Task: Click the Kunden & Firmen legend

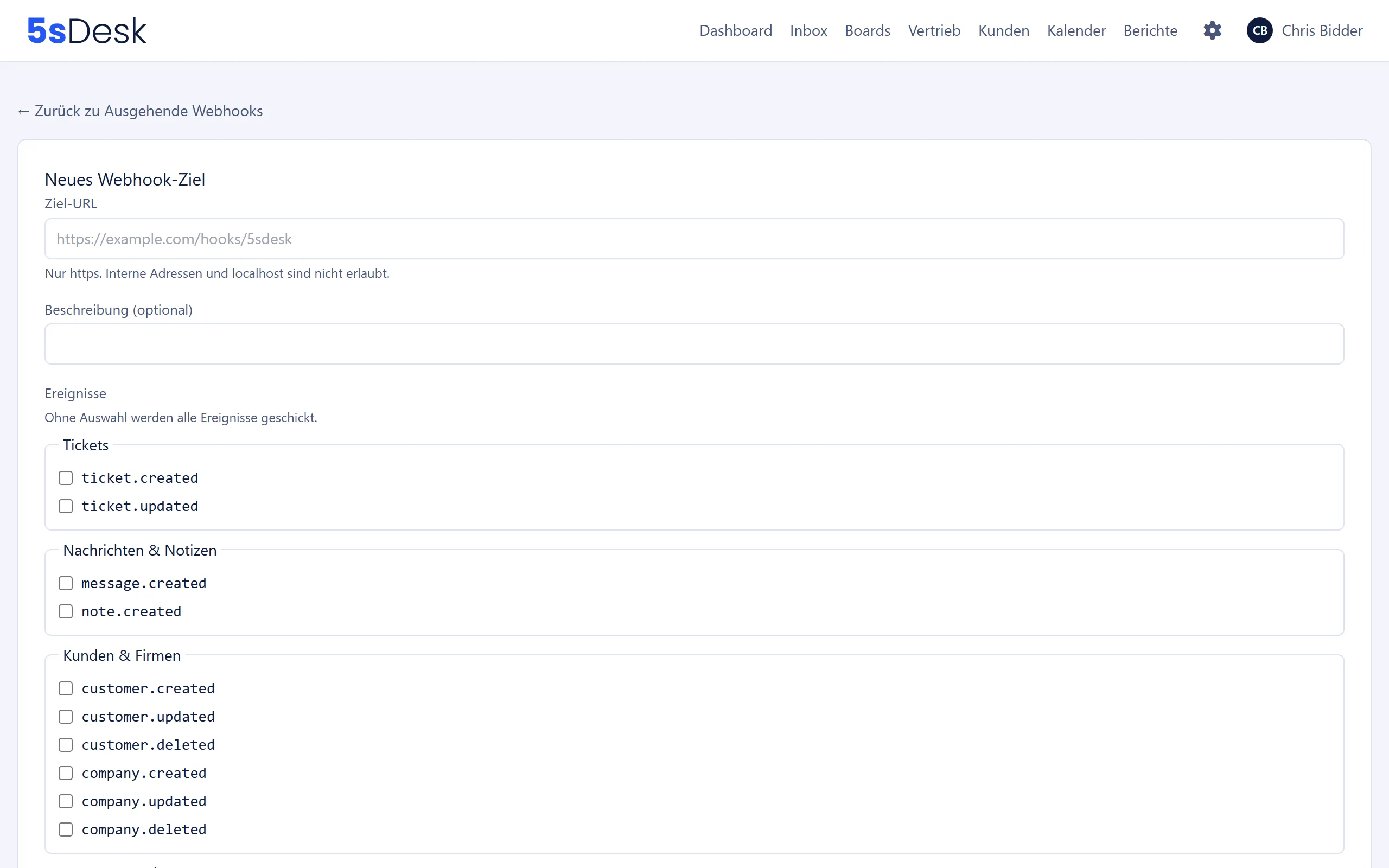Action: [122, 655]
